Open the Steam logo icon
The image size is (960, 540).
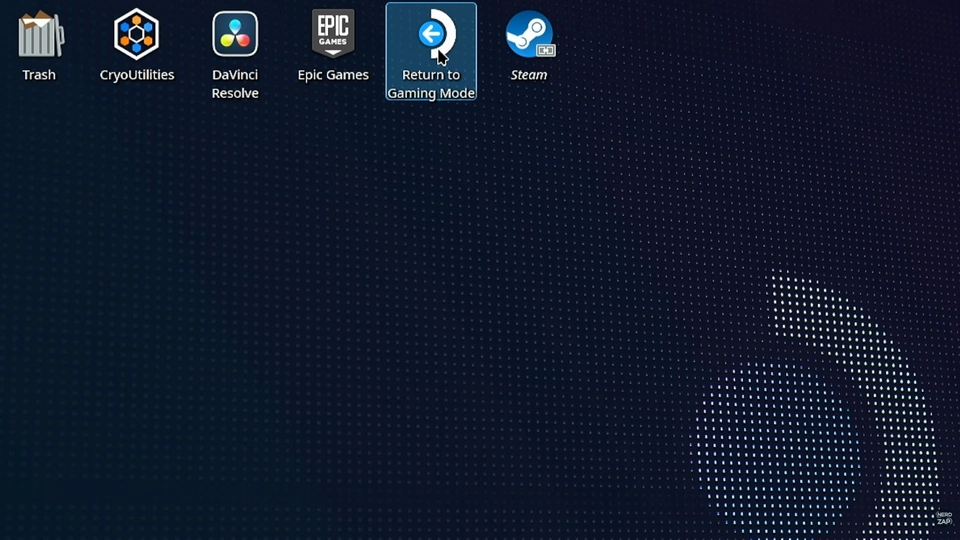coord(527,34)
